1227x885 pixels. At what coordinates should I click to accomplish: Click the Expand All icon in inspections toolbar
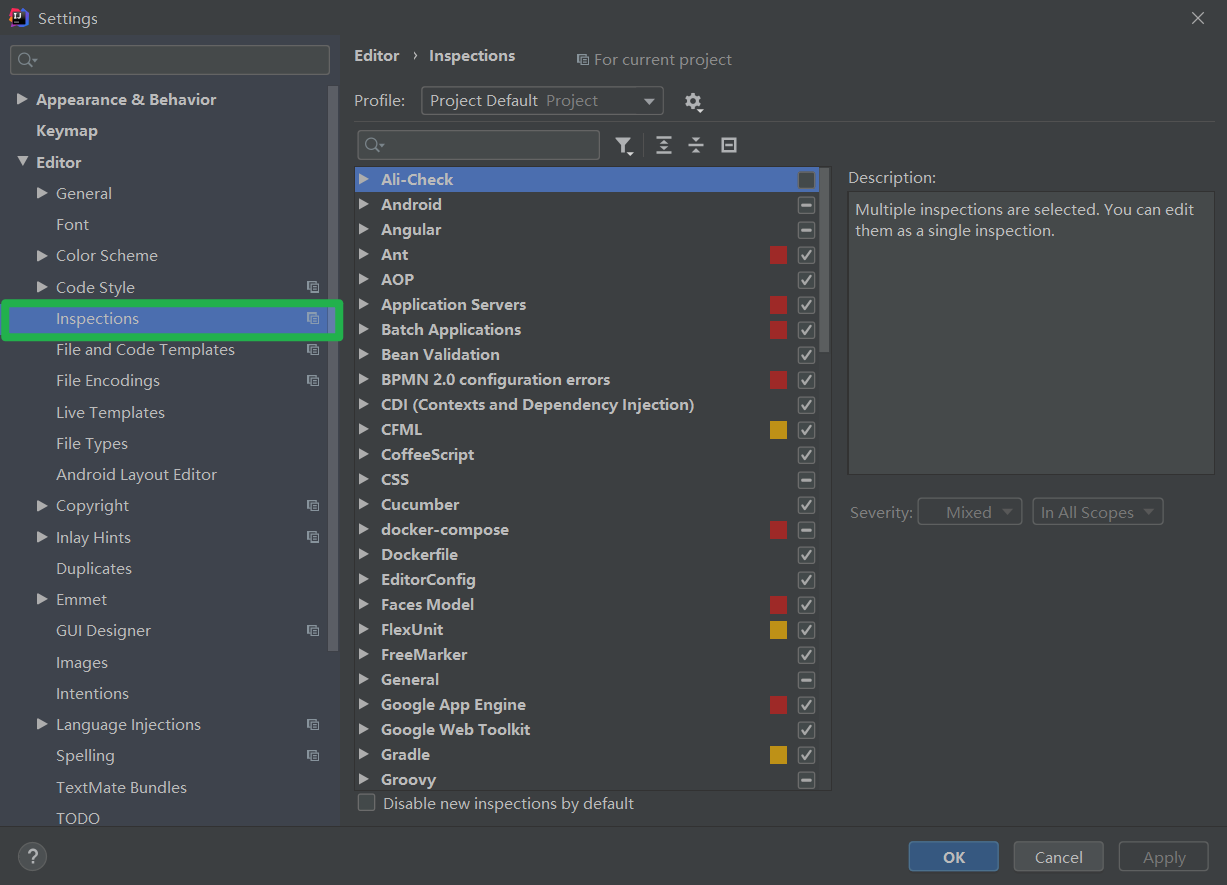(663, 146)
